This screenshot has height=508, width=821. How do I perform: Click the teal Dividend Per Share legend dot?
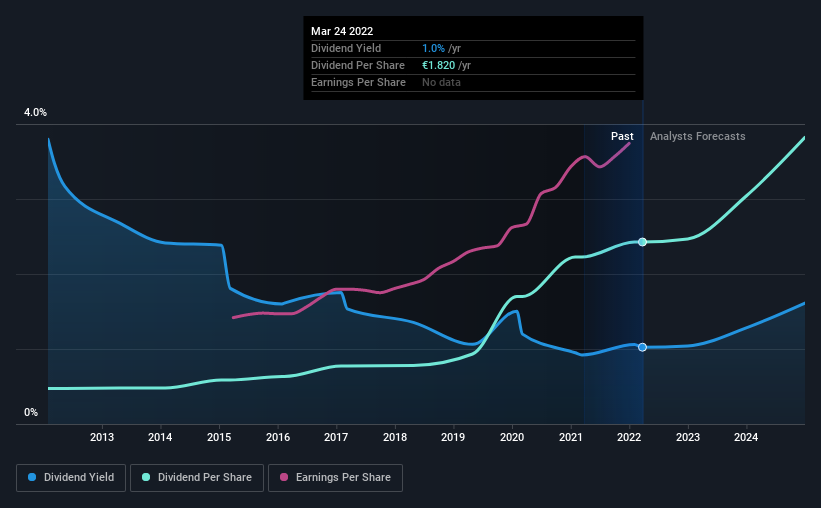[x=146, y=477]
